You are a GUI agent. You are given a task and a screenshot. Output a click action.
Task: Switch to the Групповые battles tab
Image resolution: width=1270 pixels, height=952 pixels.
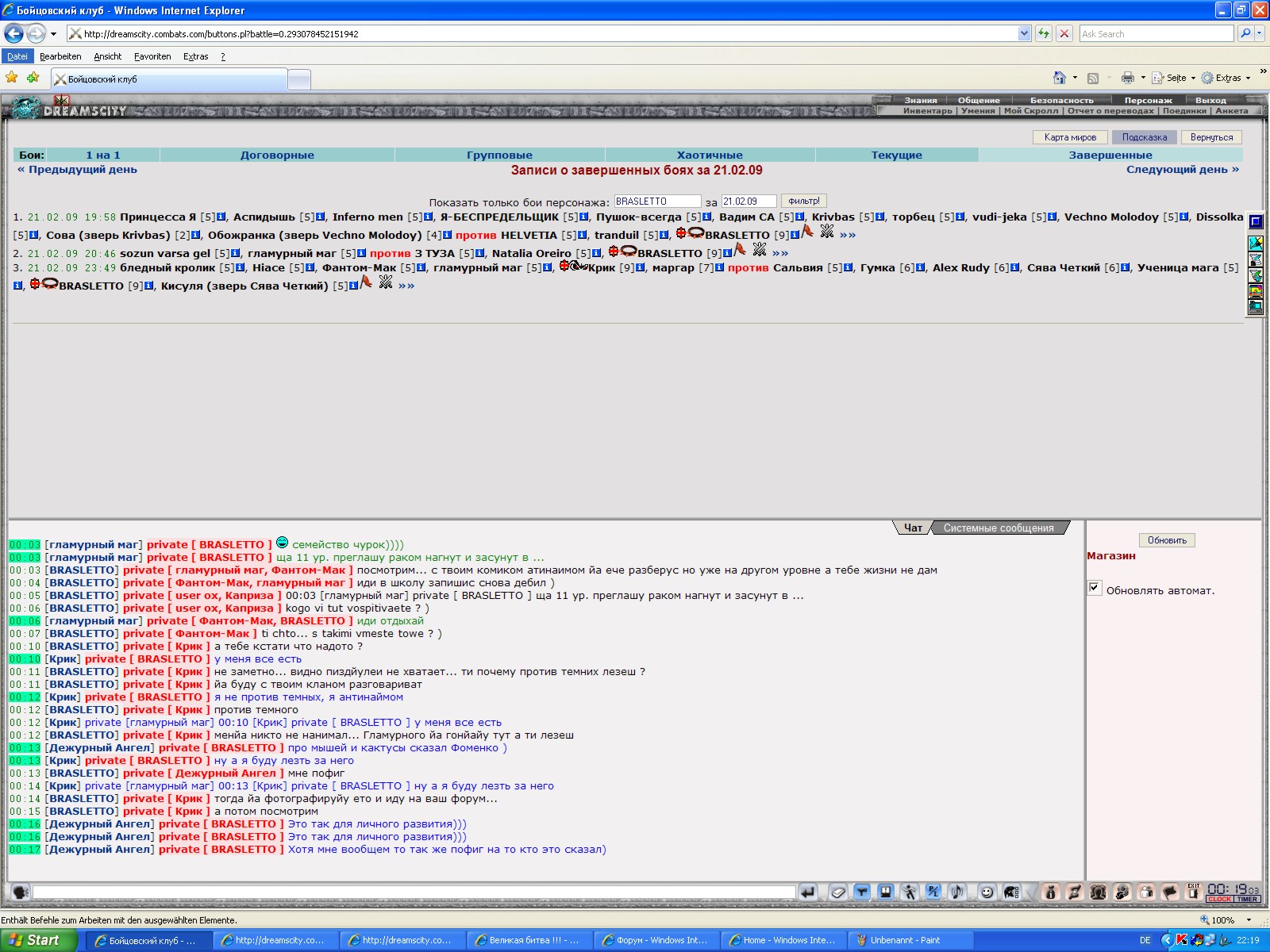coord(499,155)
